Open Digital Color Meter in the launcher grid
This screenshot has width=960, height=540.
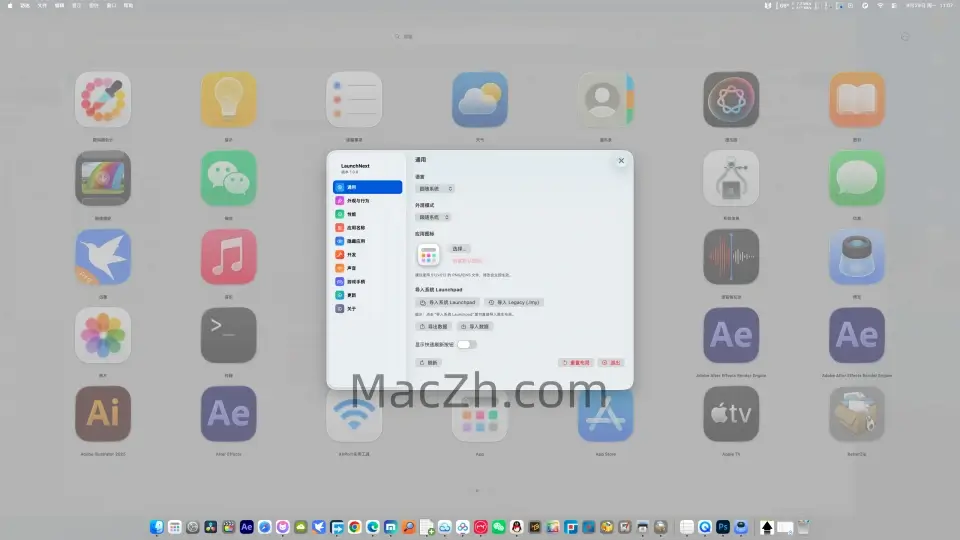[103, 99]
